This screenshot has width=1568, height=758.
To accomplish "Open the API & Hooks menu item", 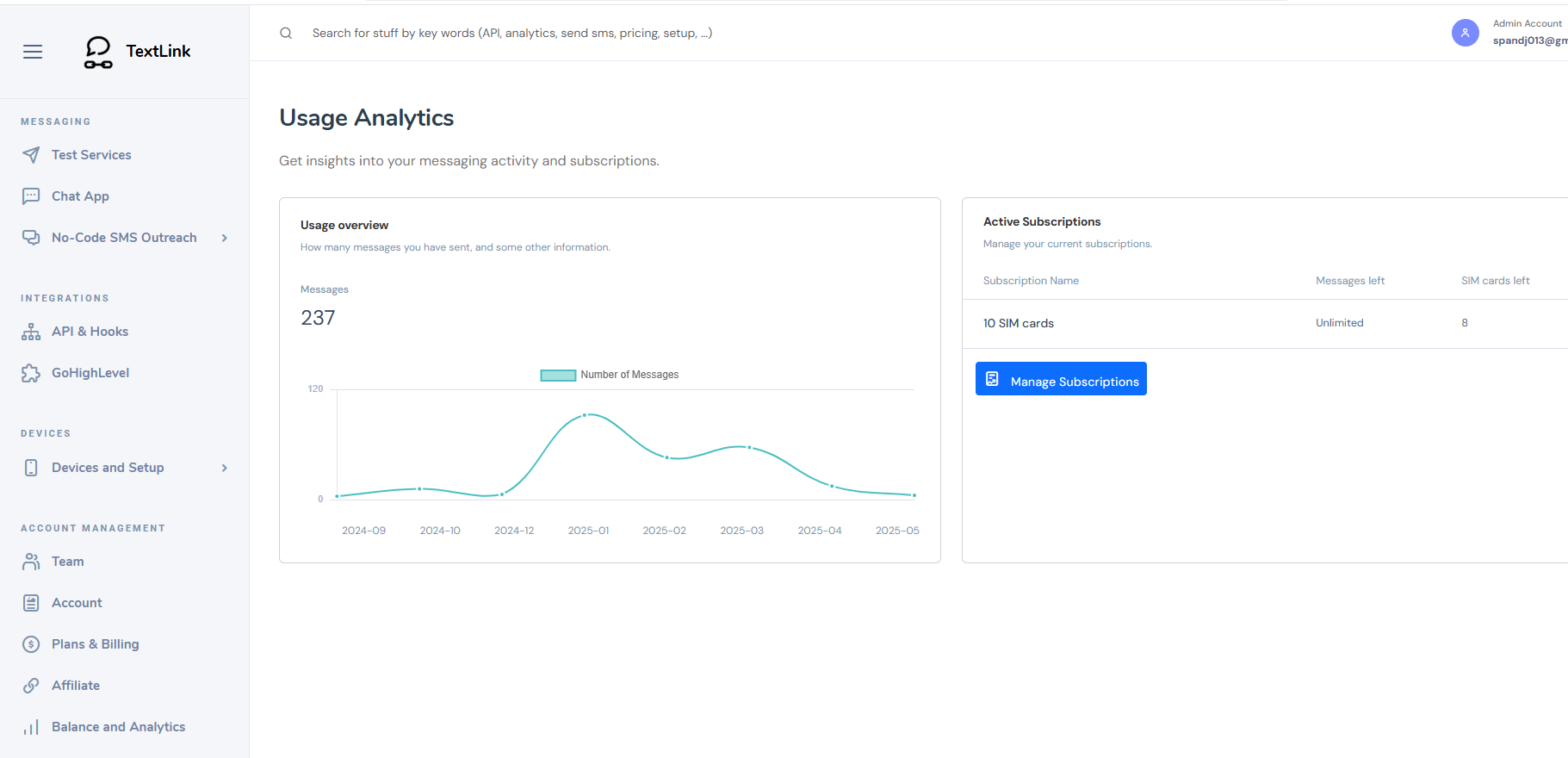I will 90,332.
